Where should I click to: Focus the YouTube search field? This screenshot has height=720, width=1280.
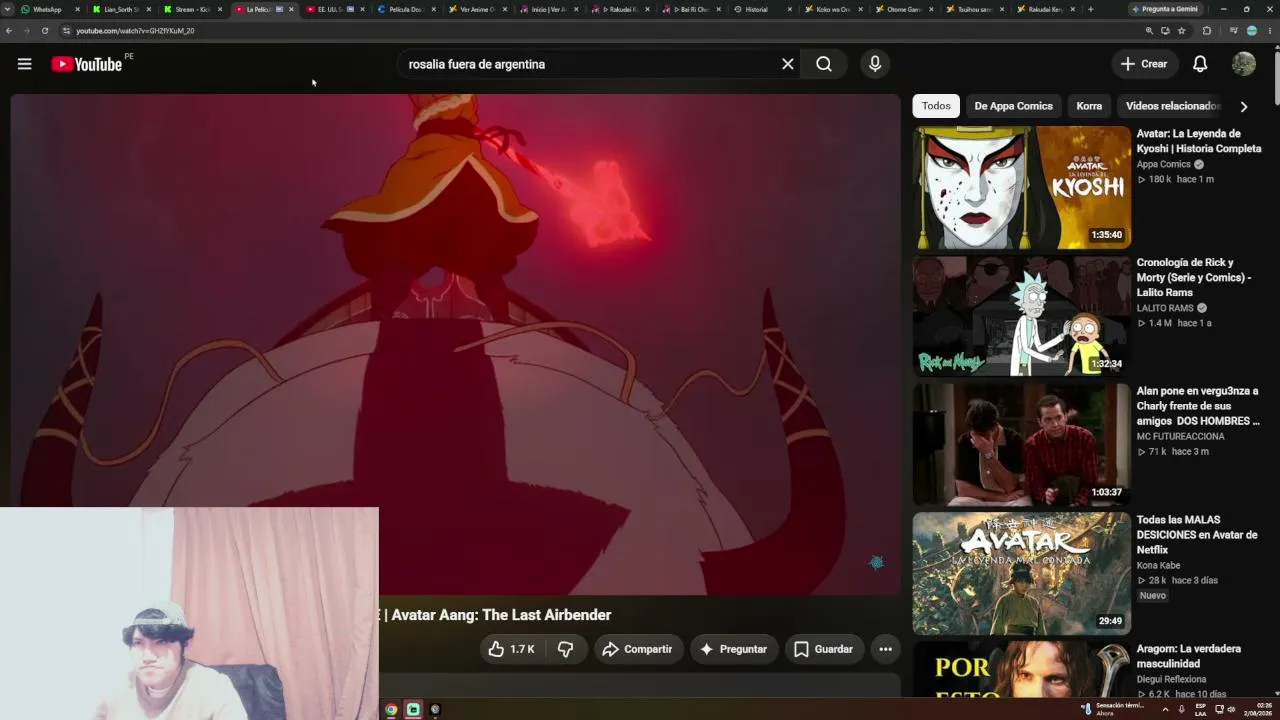pos(590,64)
